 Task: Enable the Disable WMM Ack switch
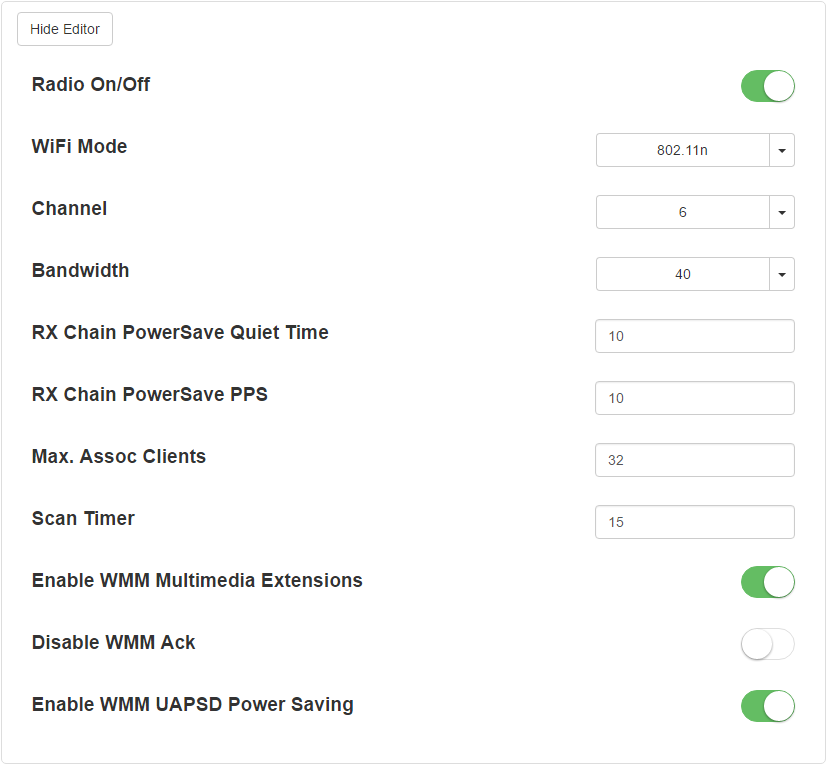[767, 644]
